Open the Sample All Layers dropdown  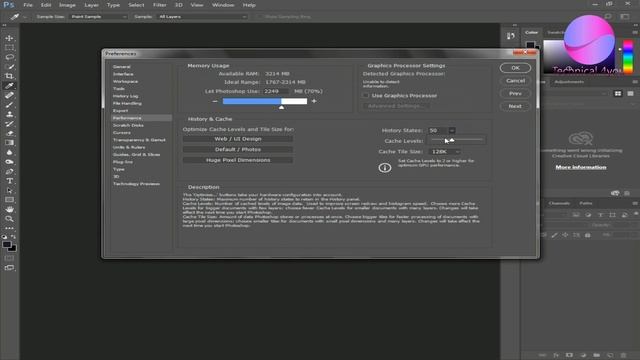[202, 17]
